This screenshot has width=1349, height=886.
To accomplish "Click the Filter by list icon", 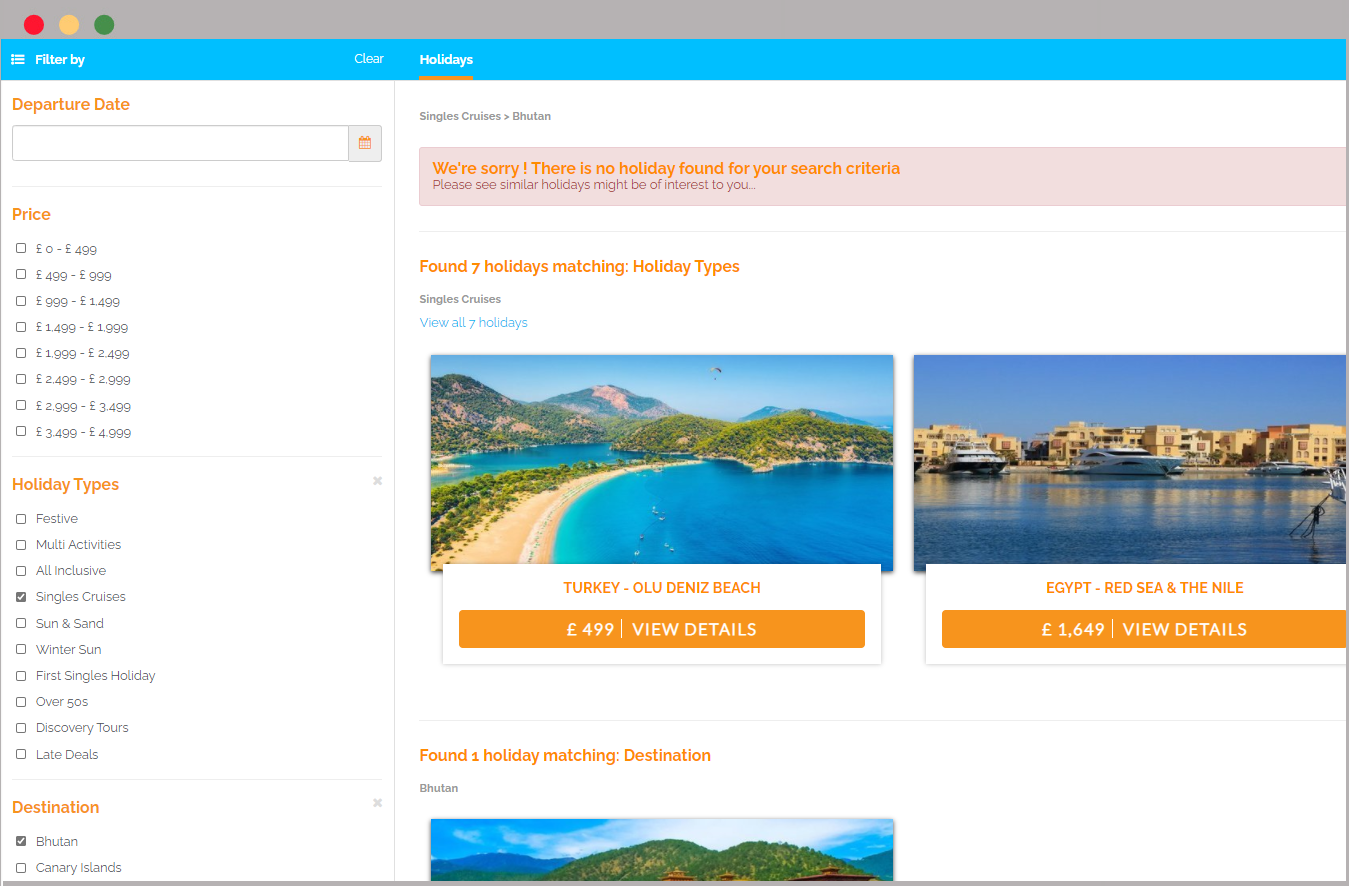I will (18, 60).
